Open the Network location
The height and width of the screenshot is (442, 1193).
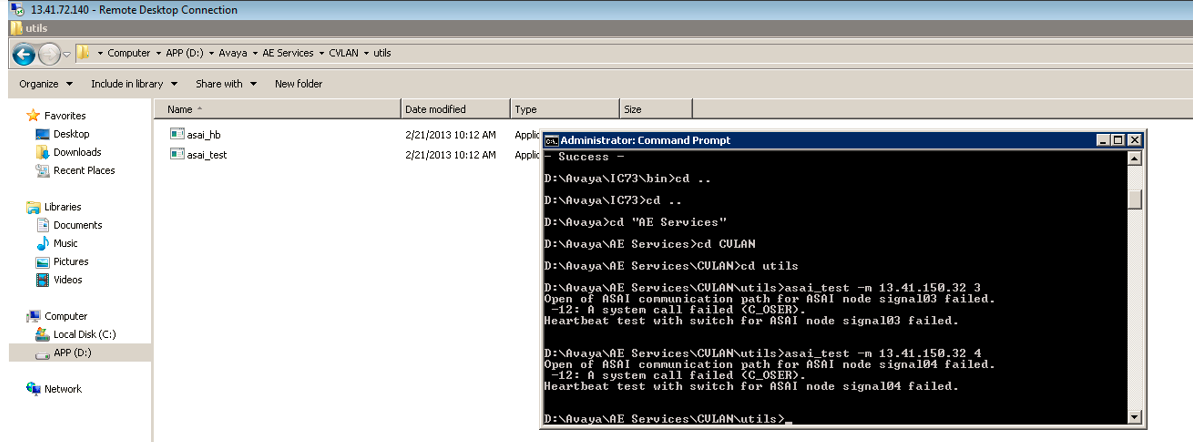62,389
